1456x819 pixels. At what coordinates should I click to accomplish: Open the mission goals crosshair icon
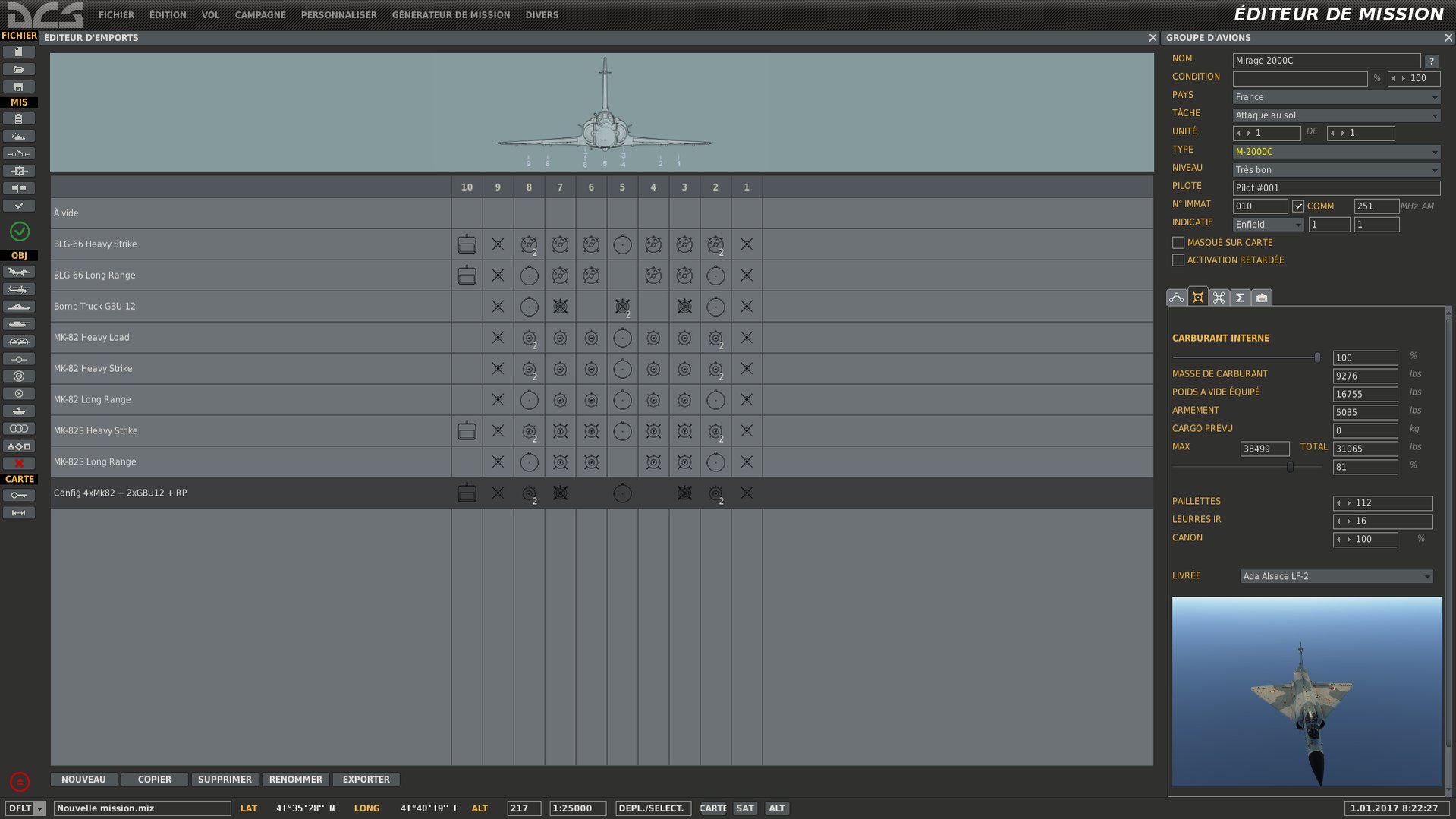tap(19, 171)
